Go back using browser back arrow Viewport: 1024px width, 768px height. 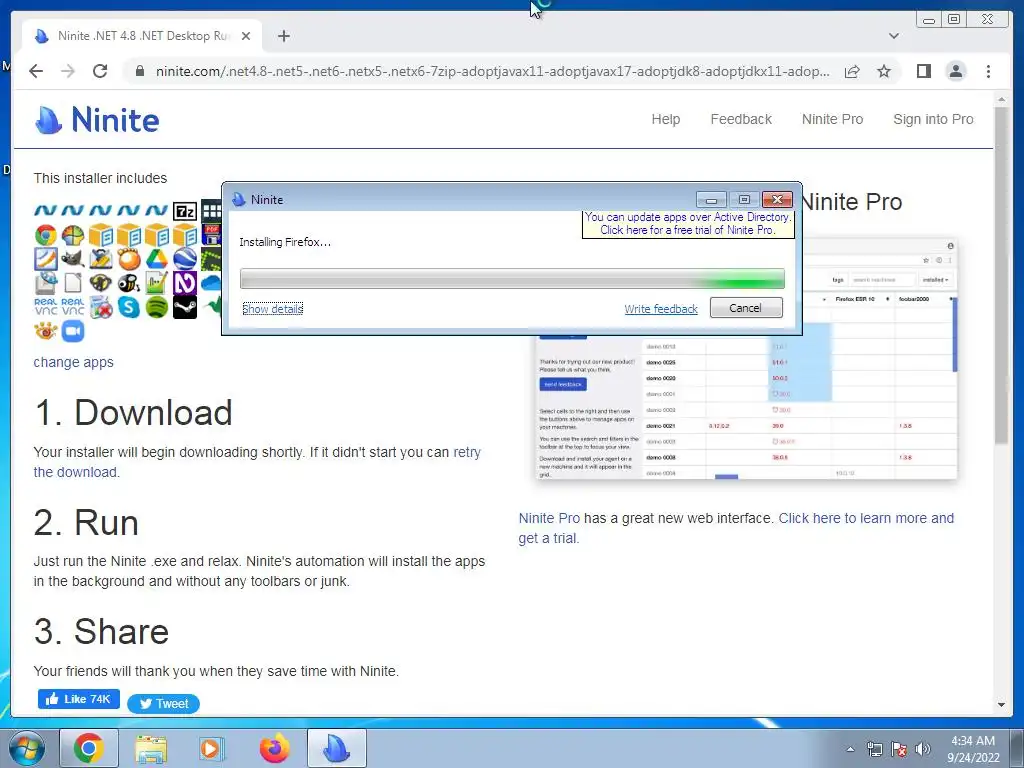click(x=36, y=71)
